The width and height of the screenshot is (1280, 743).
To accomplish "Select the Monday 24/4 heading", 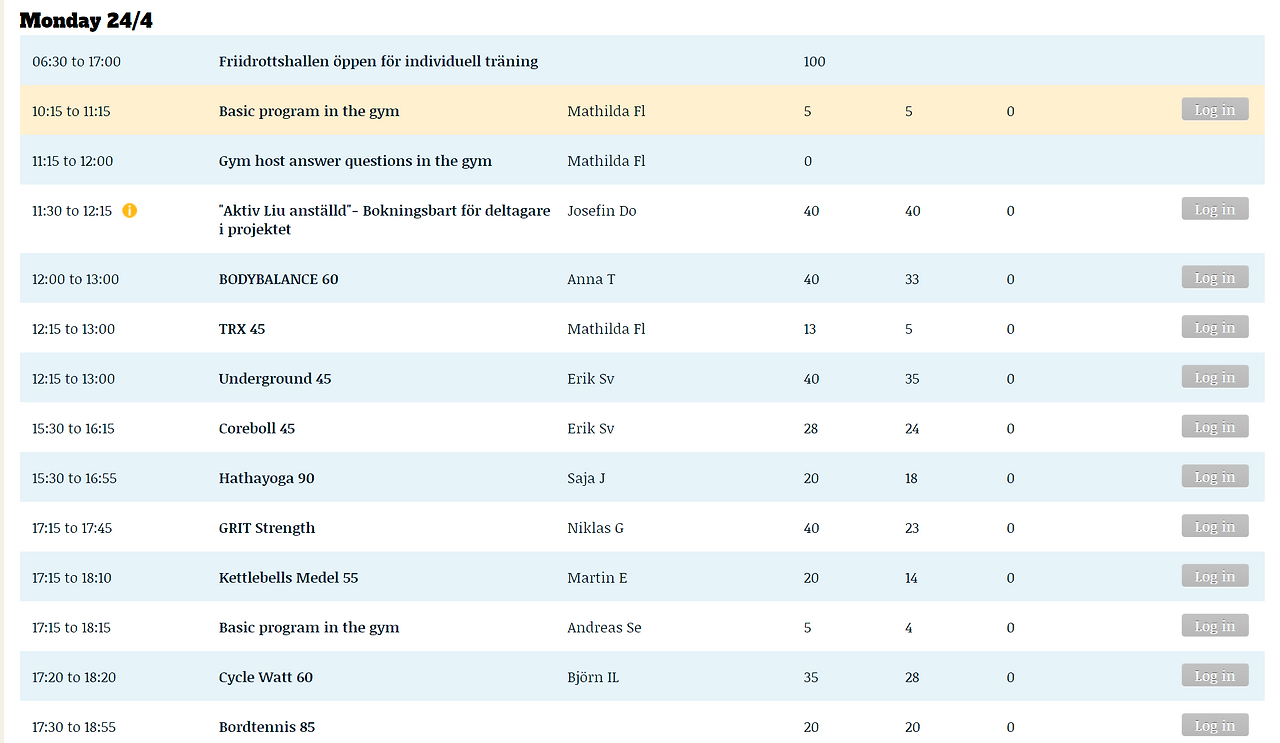I will [x=85, y=19].
